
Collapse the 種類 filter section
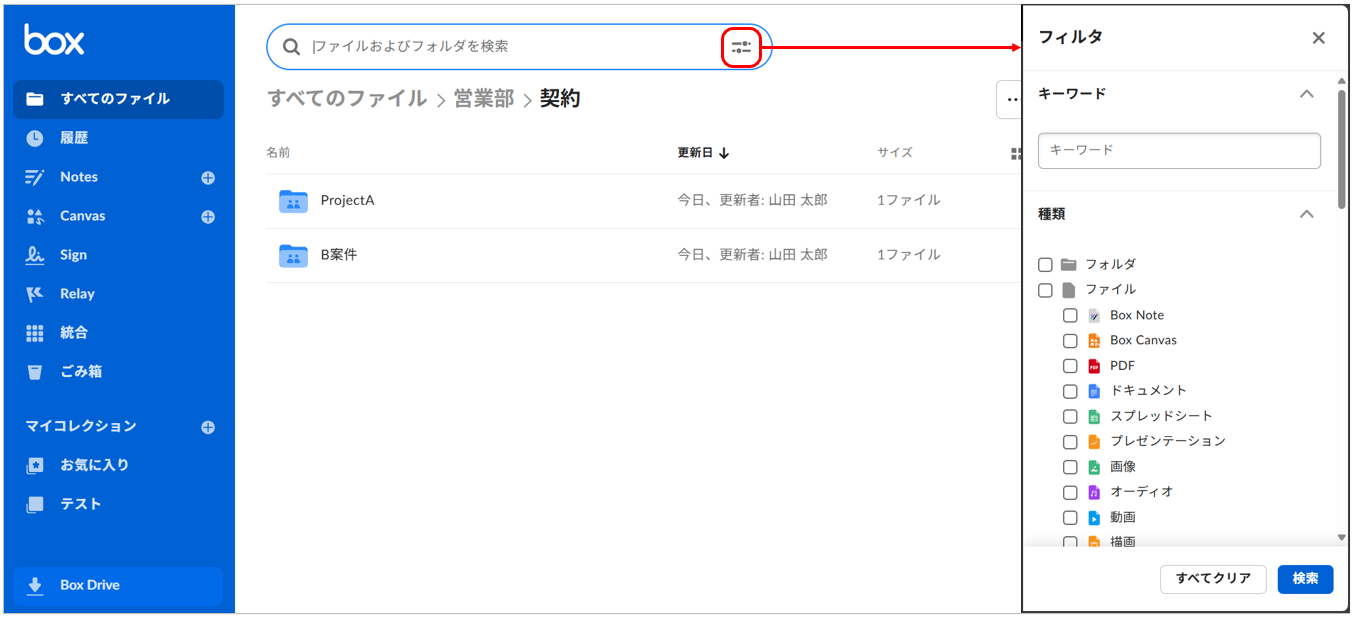(x=1306, y=214)
